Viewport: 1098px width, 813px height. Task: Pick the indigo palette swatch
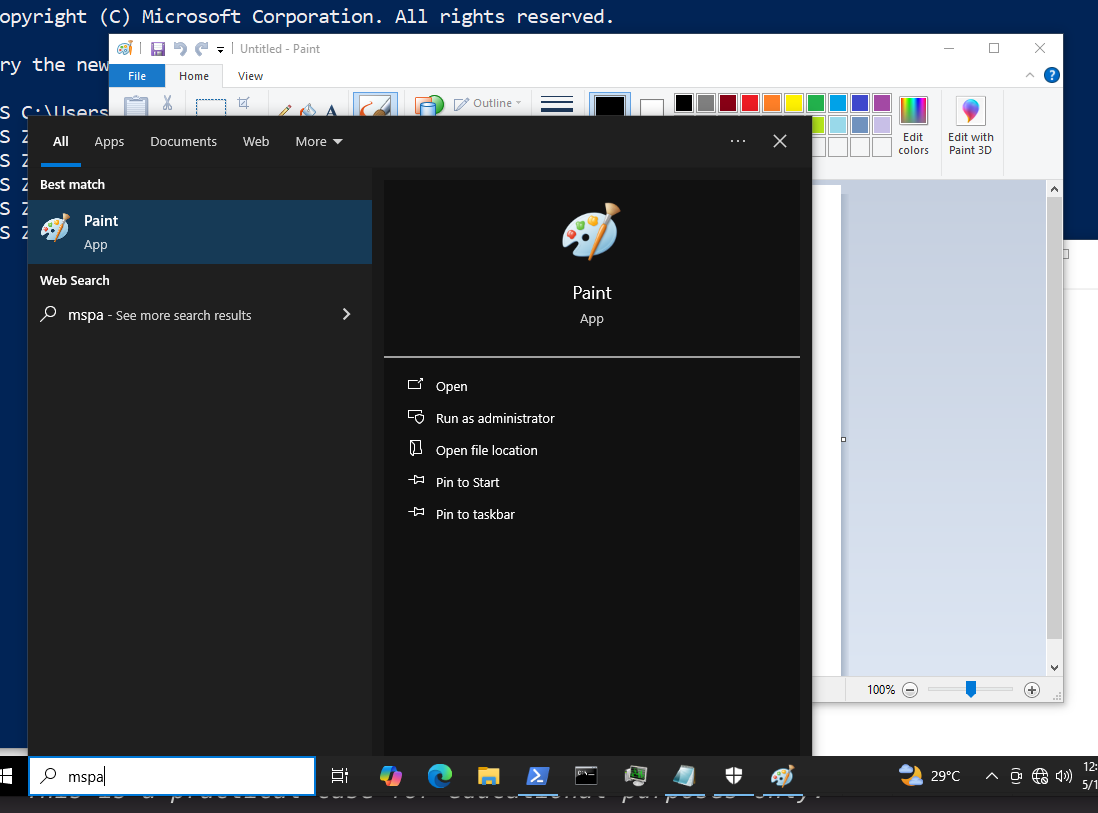click(x=860, y=103)
